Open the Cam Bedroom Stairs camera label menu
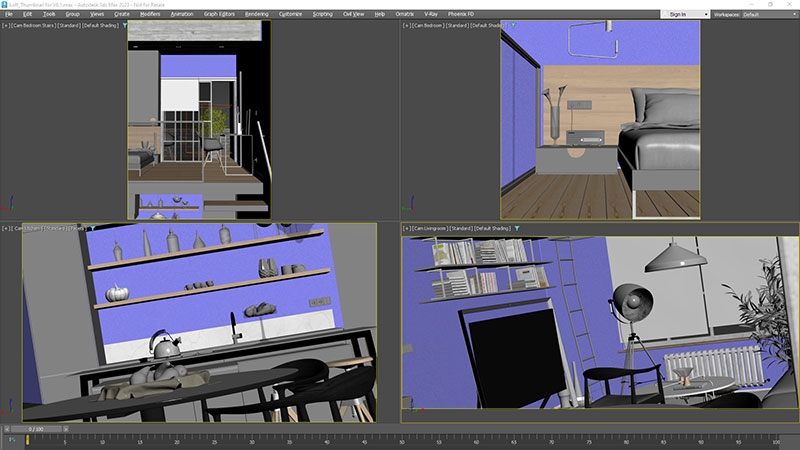800x450 pixels. 33,26
